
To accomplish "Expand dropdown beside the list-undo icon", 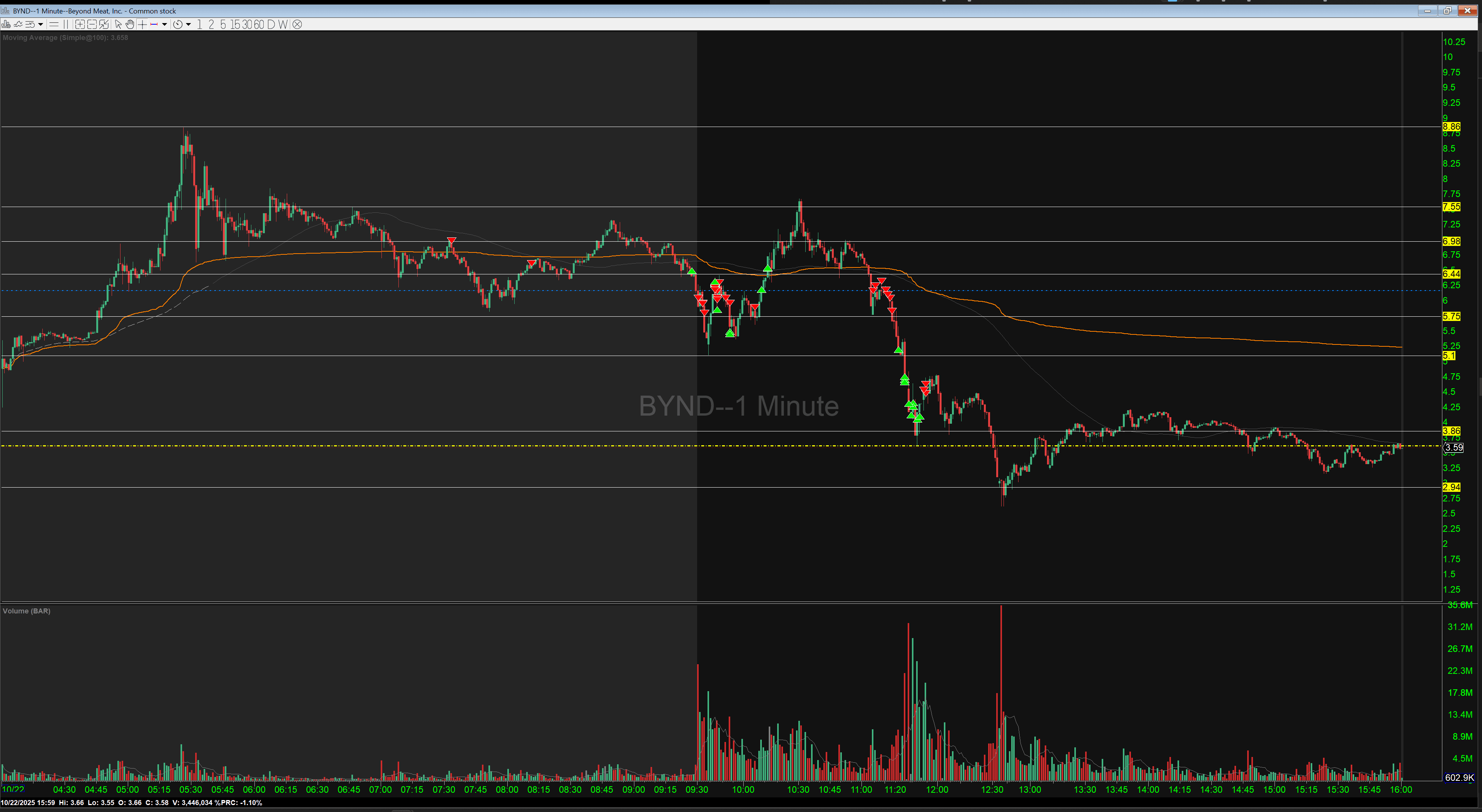I will [x=40, y=24].
